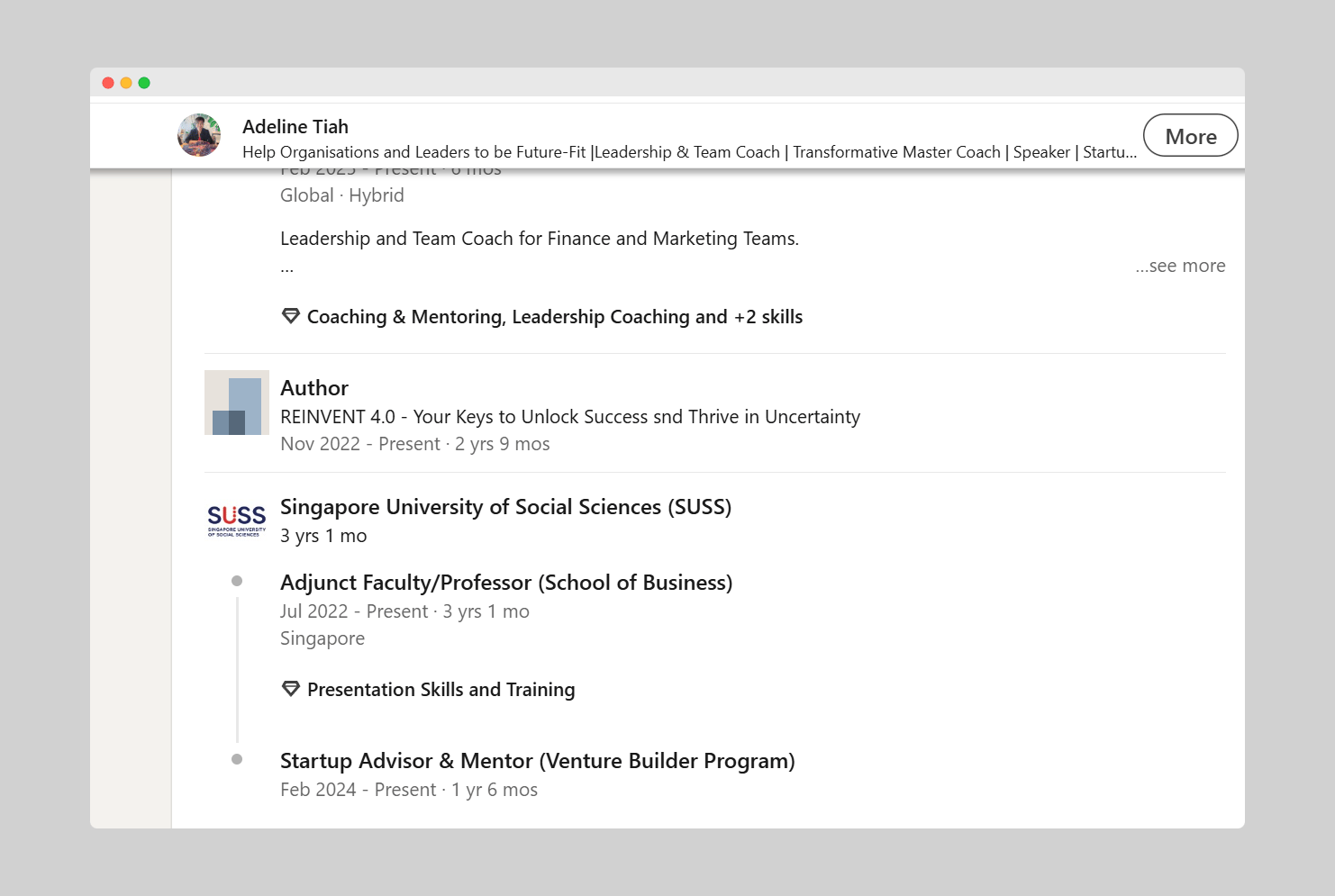The height and width of the screenshot is (896, 1335).
Task: Open Singapore University of Social Sciences (SUSS) page
Action: (505, 507)
